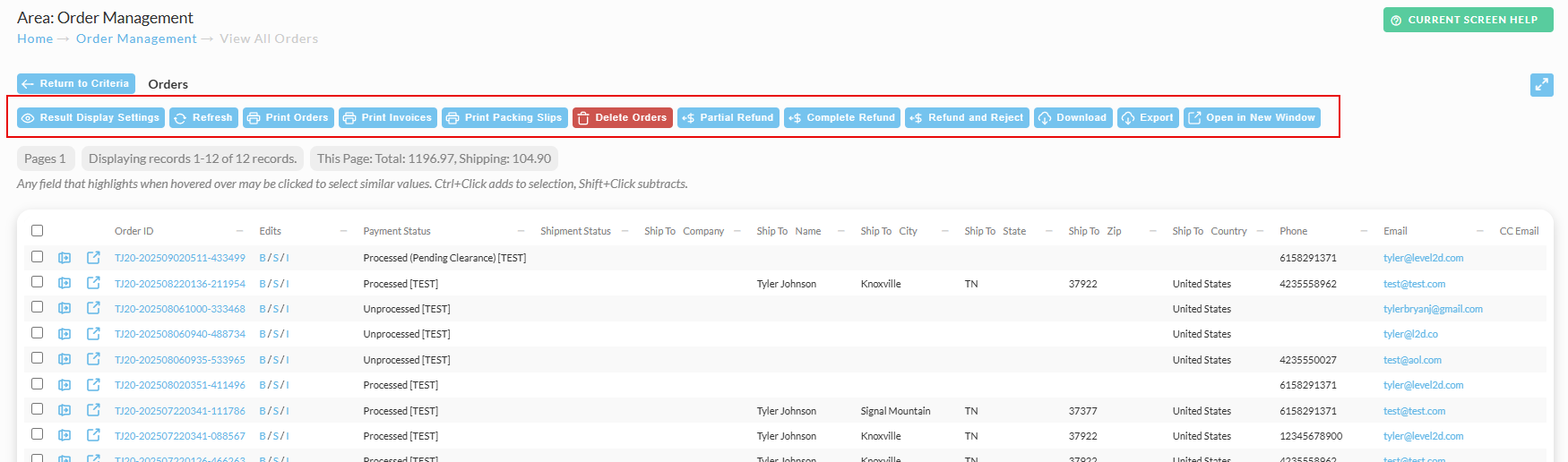Click Print Packing Slips button

coord(504,117)
